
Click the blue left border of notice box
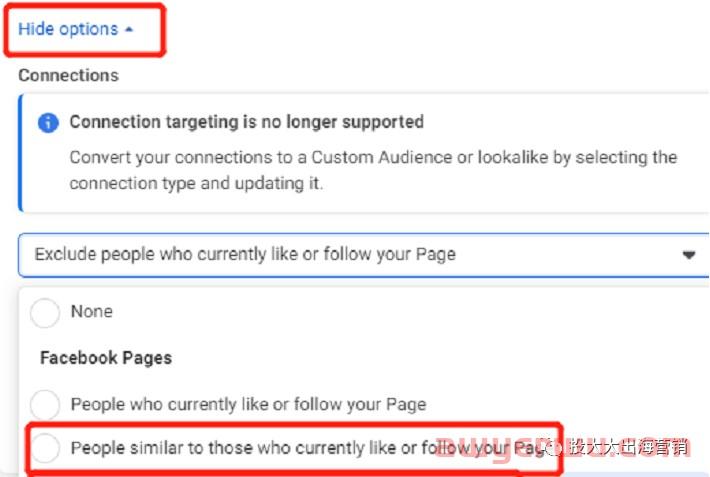[x=20, y=153]
